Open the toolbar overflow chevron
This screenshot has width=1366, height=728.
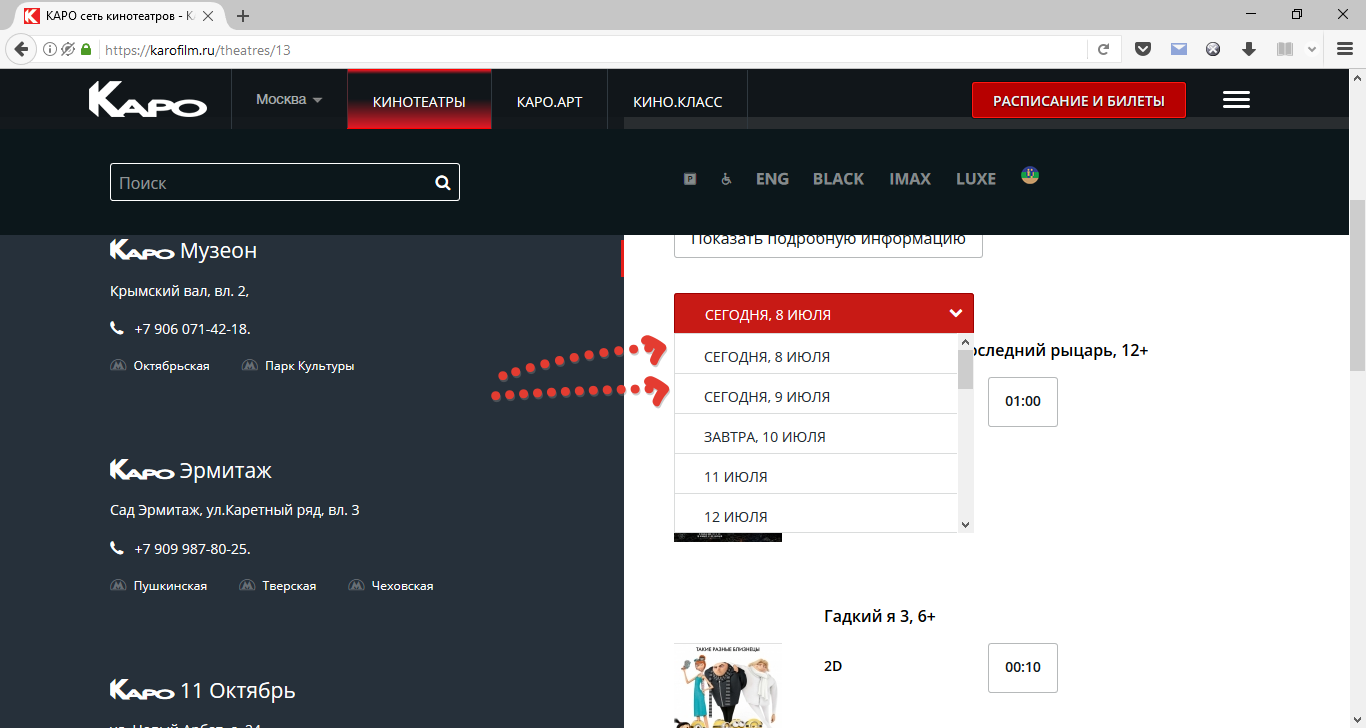[x=1312, y=49]
